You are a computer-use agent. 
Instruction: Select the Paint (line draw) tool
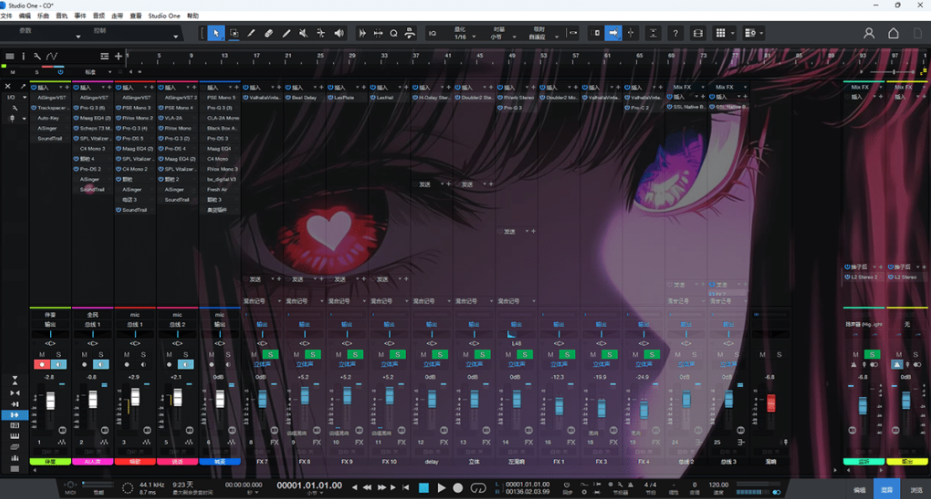click(286, 33)
